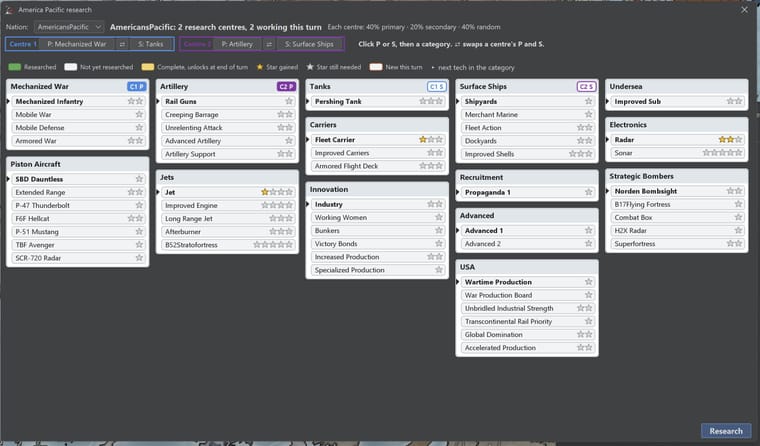Image resolution: width=760 pixels, height=446 pixels.
Task: Select Centre 2 primary Artillery slot
Action: click(x=237, y=44)
